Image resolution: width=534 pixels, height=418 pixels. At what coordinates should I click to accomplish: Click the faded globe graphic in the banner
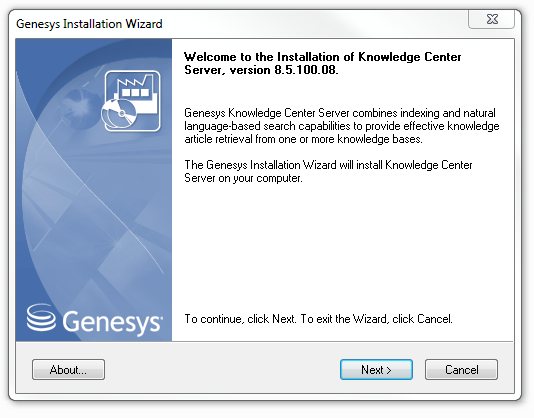(x=79, y=107)
